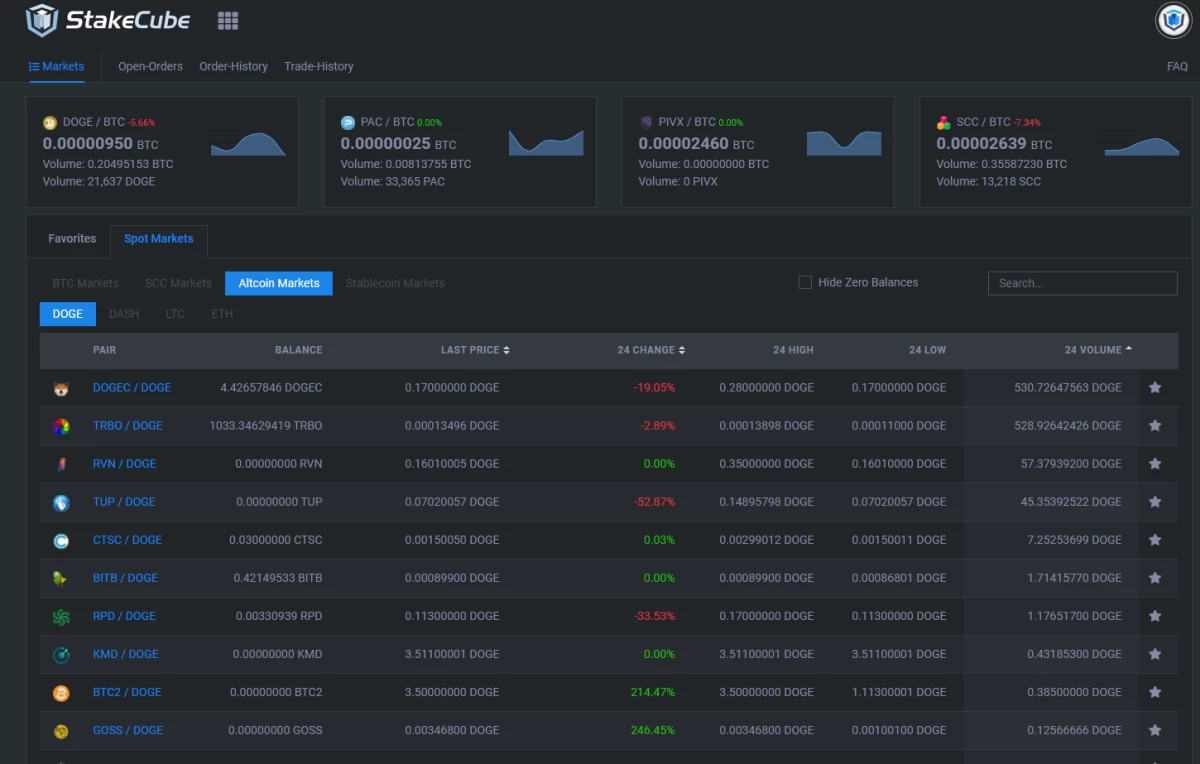Click the RVN coin icon in the table
Image resolution: width=1200 pixels, height=764 pixels.
pyautogui.click(x=61, y=464)
